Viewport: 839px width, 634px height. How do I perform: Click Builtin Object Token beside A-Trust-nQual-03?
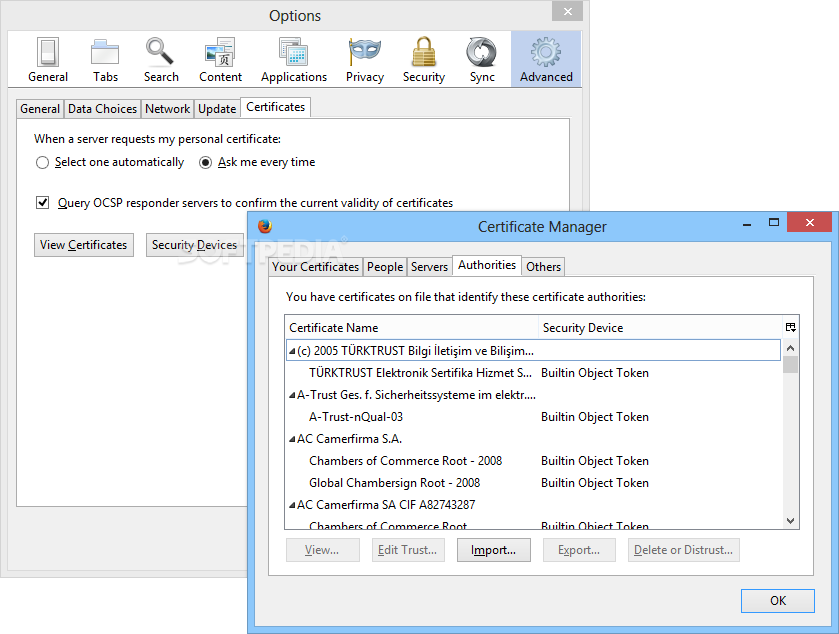(594, 417)
